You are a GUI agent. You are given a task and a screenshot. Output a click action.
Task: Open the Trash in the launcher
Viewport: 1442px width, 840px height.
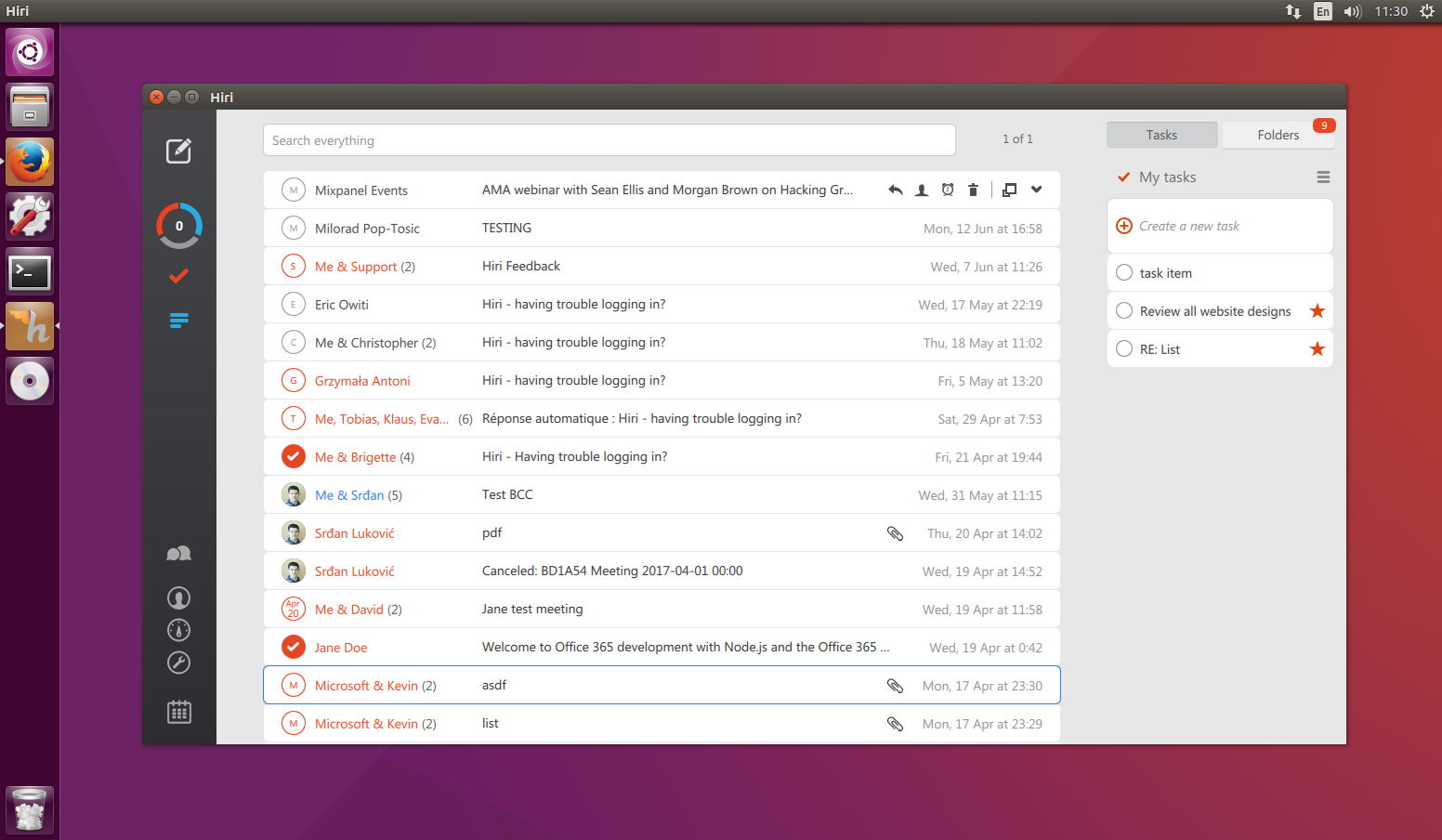coord(30,809)
